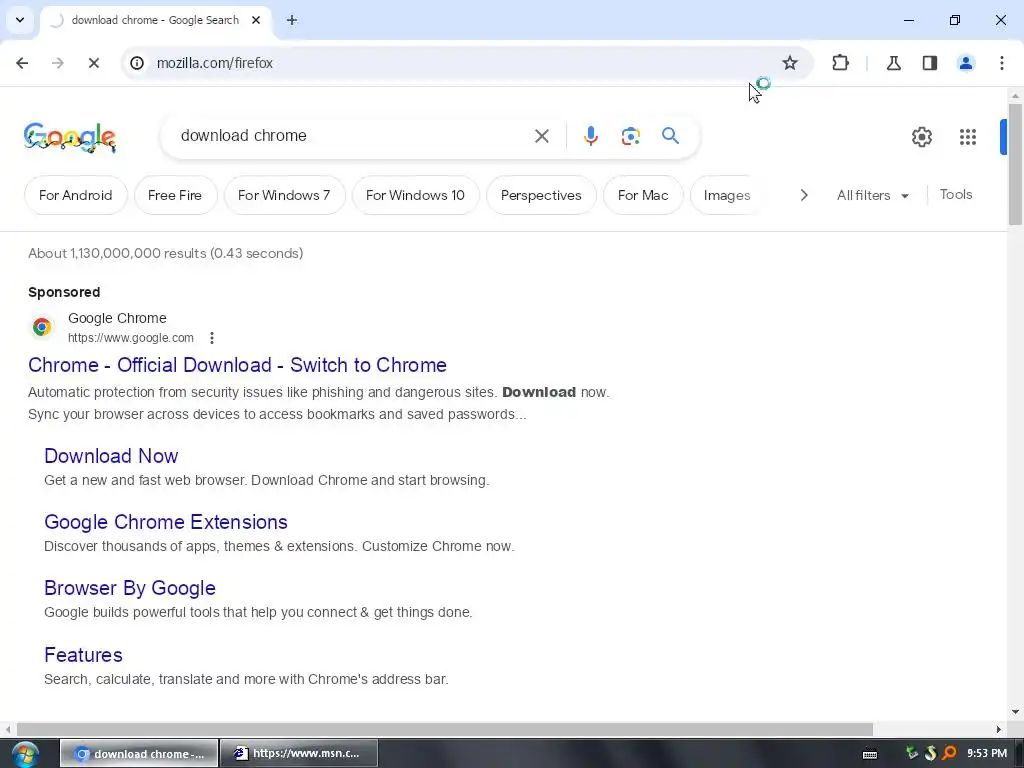Search by image with Lens icon
This screenshot has width=1024, height=768.
coord(630,136)
